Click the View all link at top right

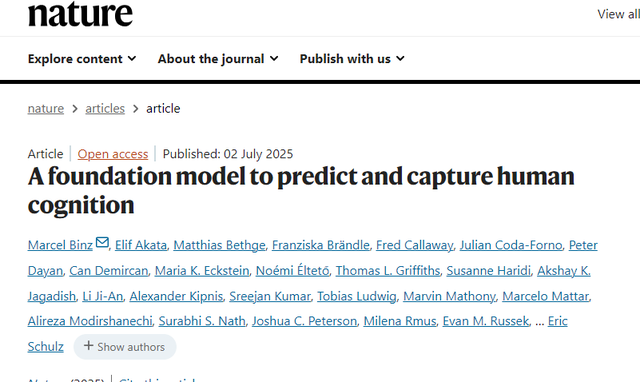pos(618,14)
